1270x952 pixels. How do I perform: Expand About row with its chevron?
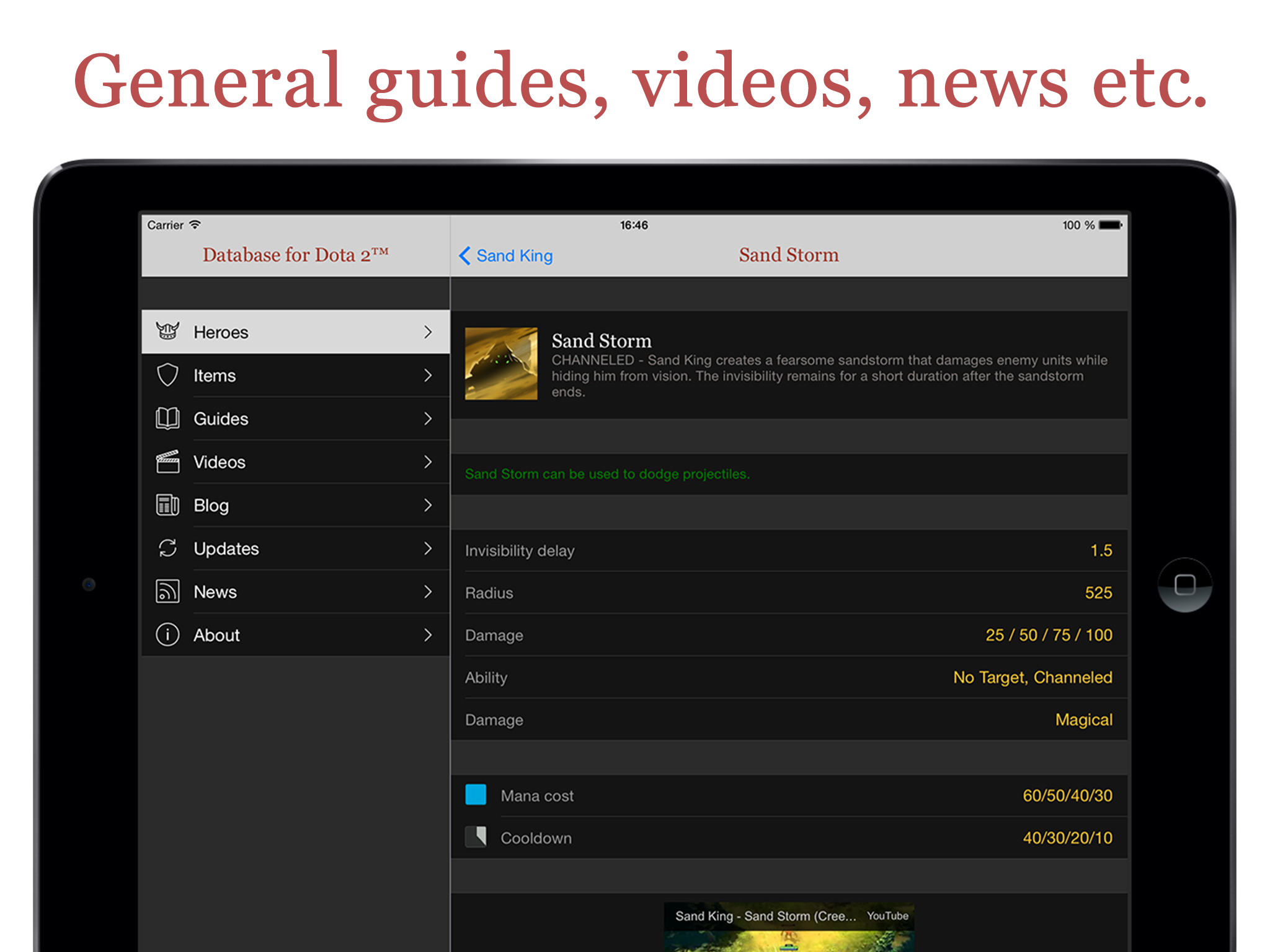428,635
